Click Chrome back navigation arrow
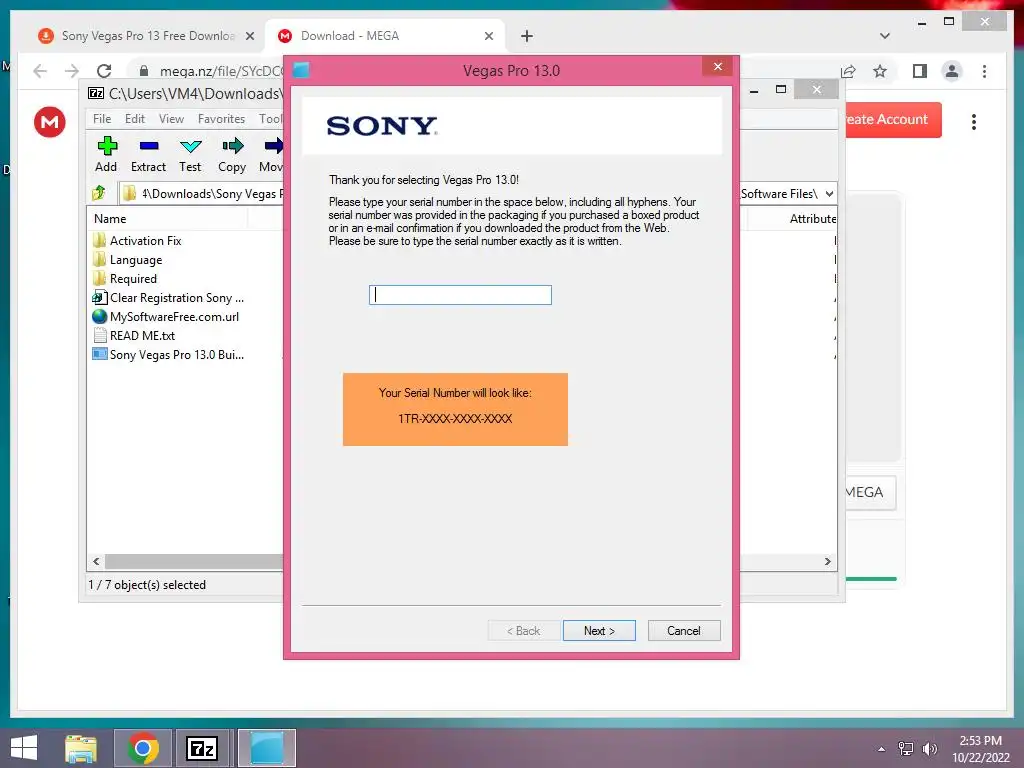Image resolution: width=1024 pixels, height=768 pixels. 40,71
